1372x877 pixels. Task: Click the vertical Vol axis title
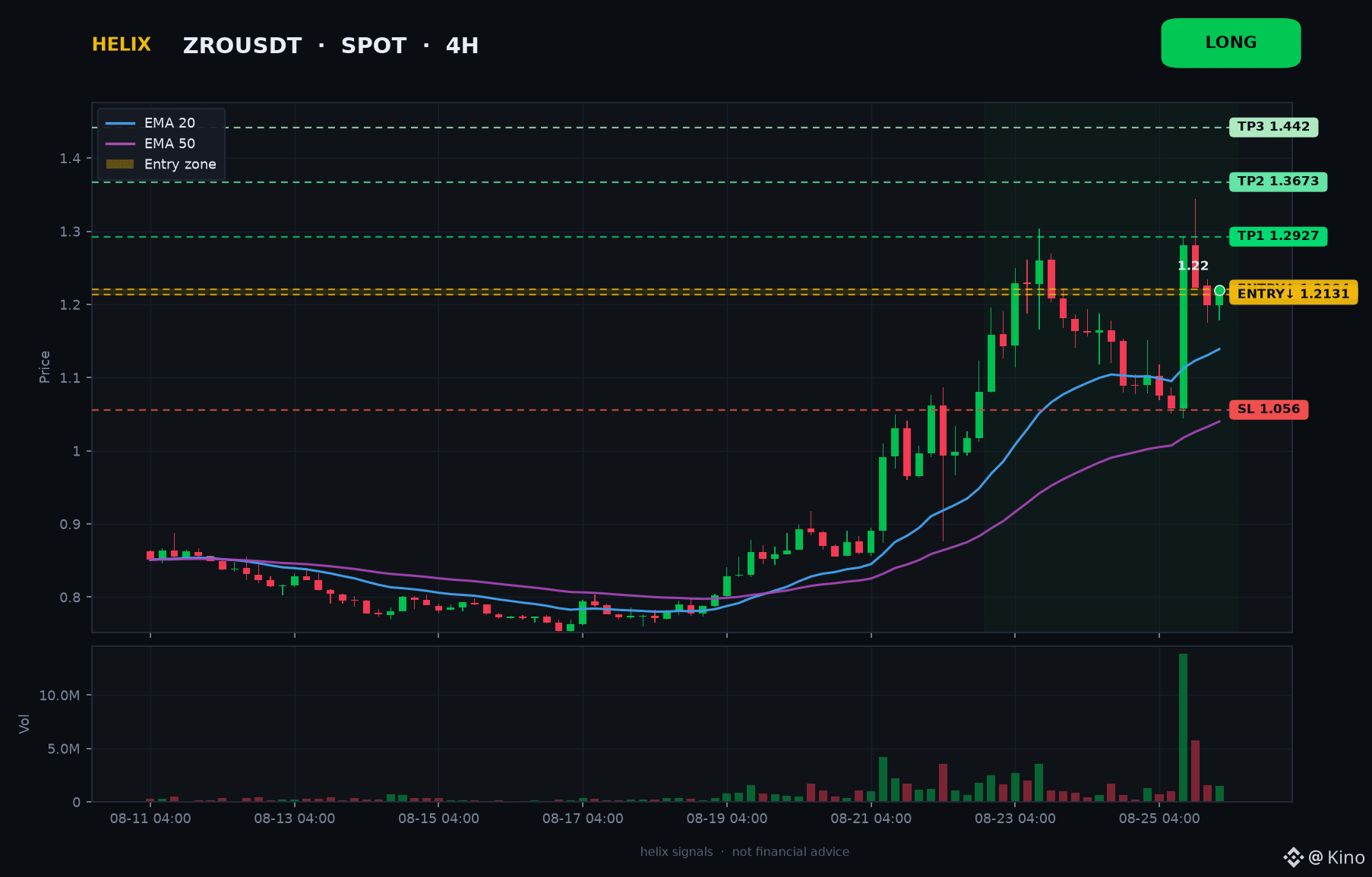pos(24,724)
